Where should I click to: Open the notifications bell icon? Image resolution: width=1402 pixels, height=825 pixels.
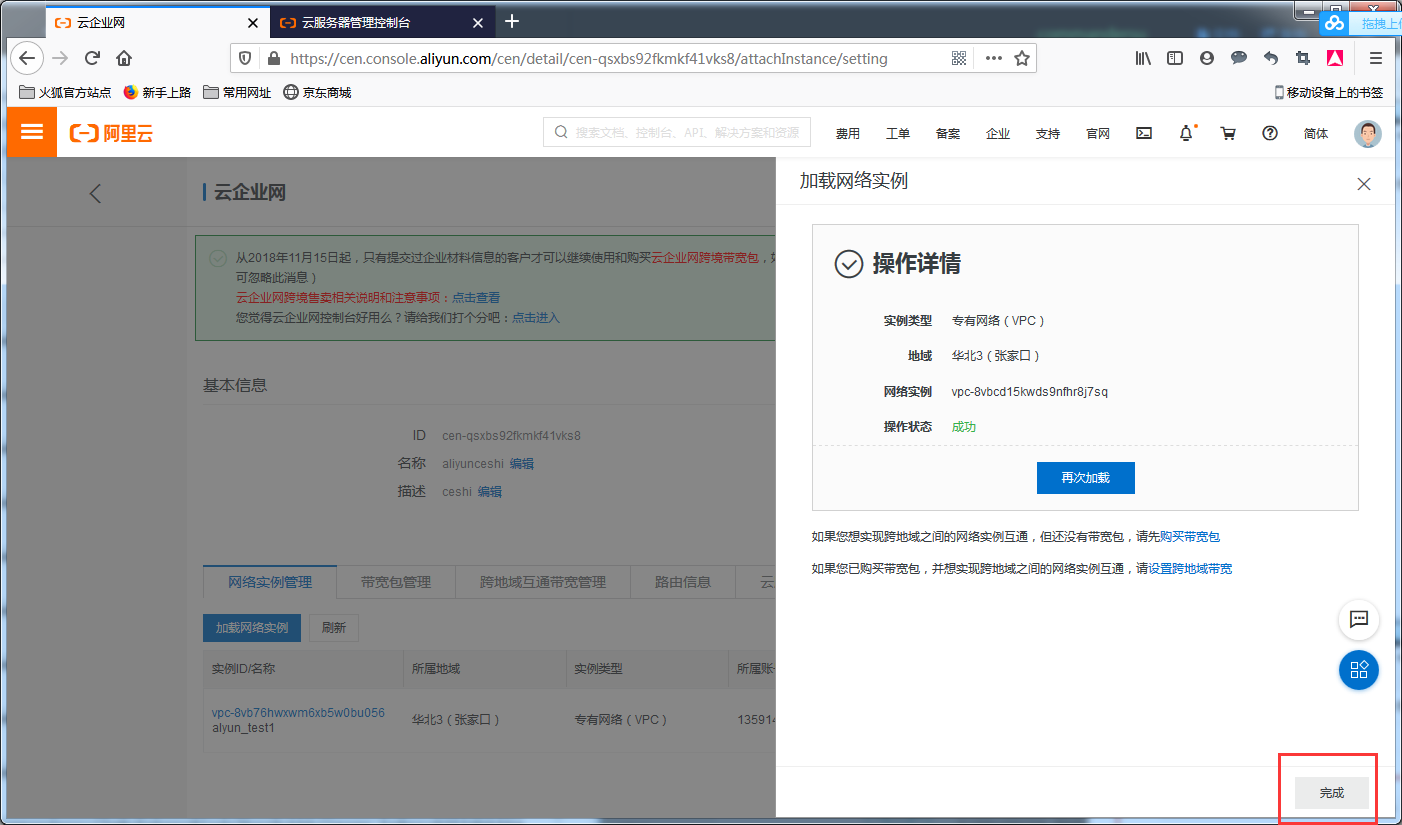1186,132
